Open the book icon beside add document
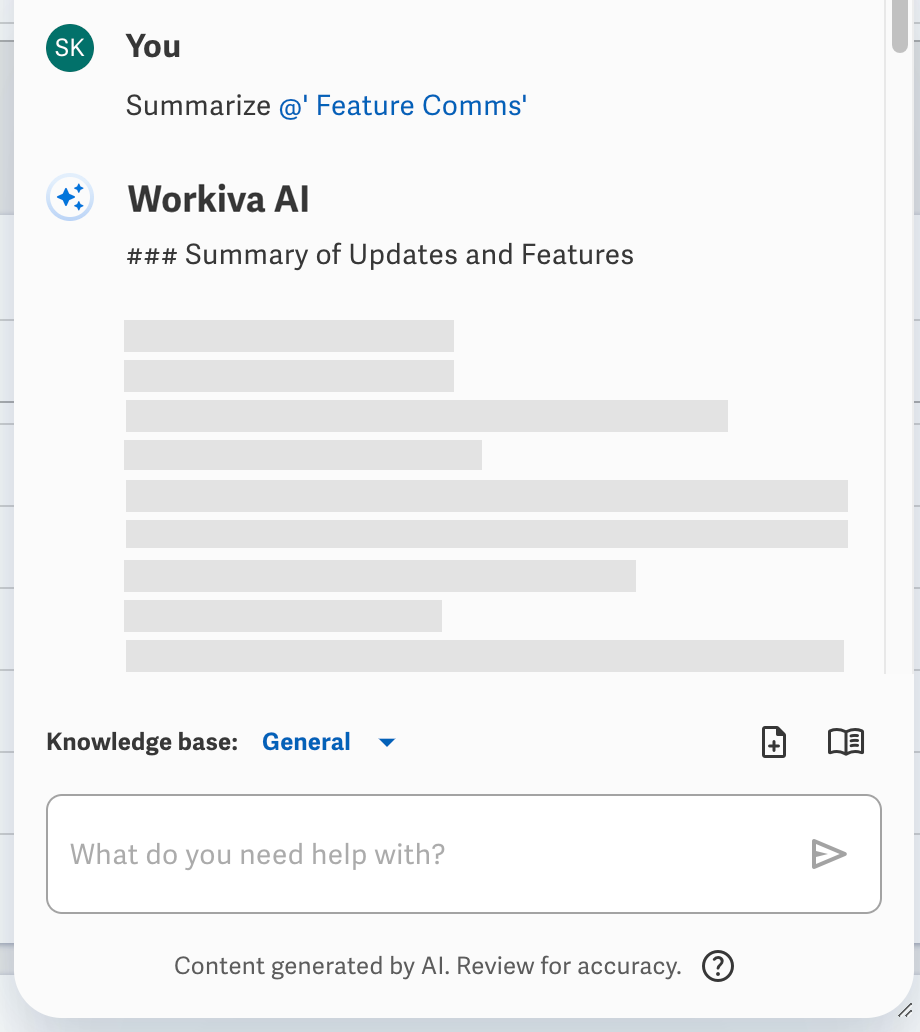This screenshot has height=1032, width=920. (846, 742)
